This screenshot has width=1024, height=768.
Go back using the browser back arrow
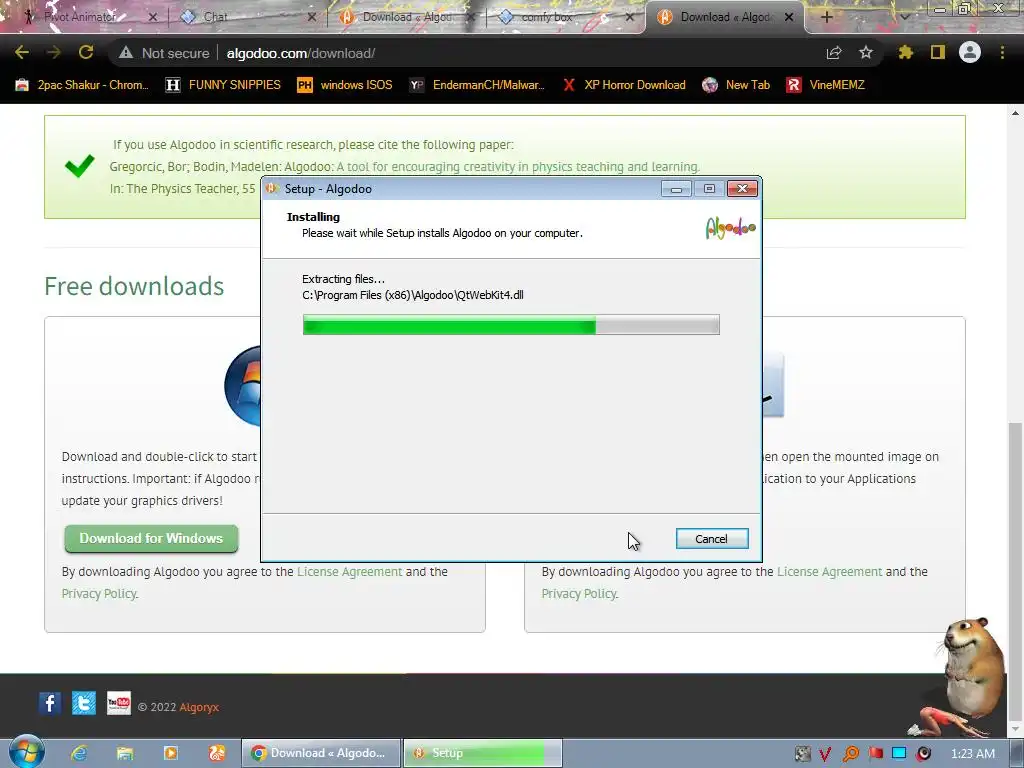22,53
